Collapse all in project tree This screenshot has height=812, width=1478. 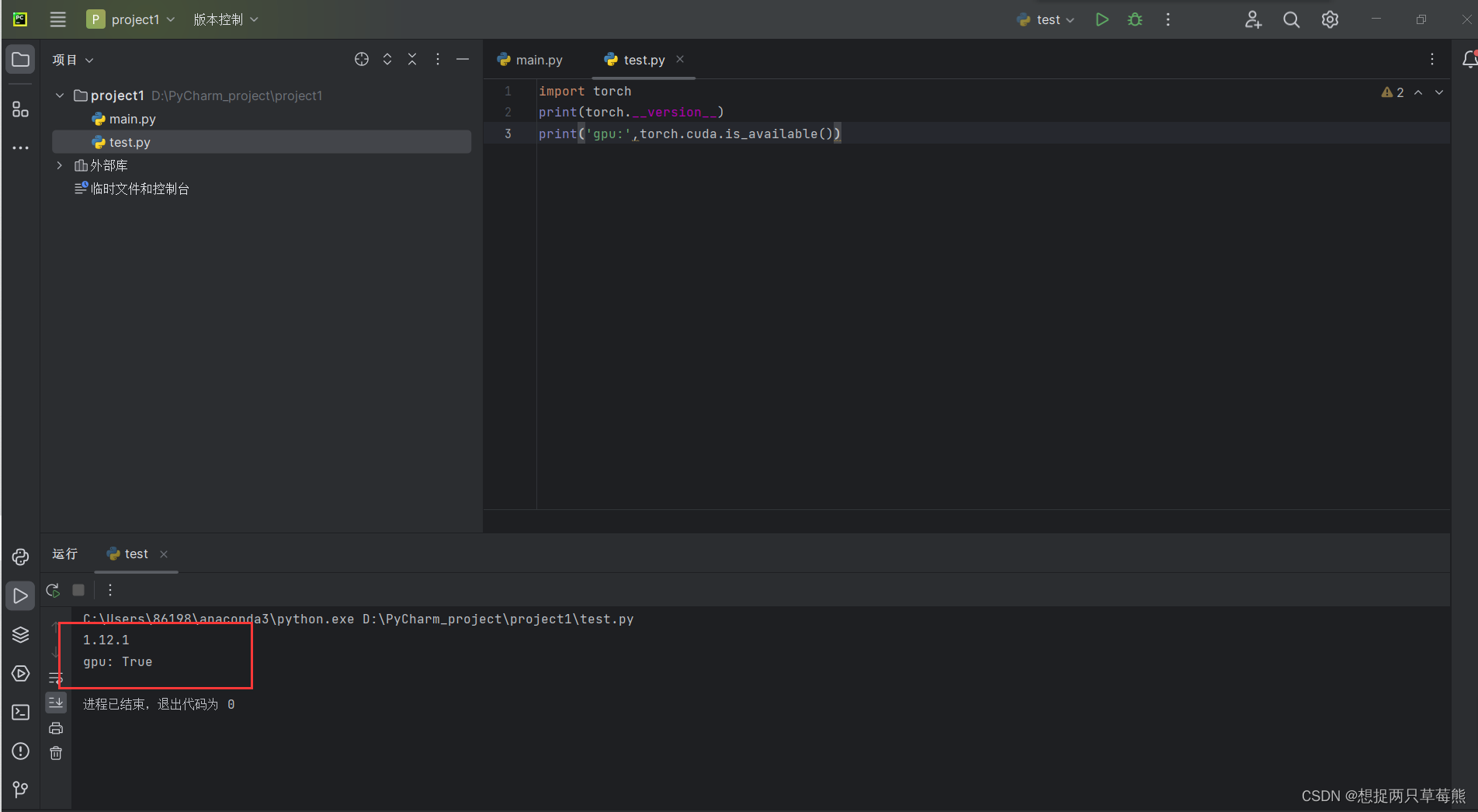412,58
